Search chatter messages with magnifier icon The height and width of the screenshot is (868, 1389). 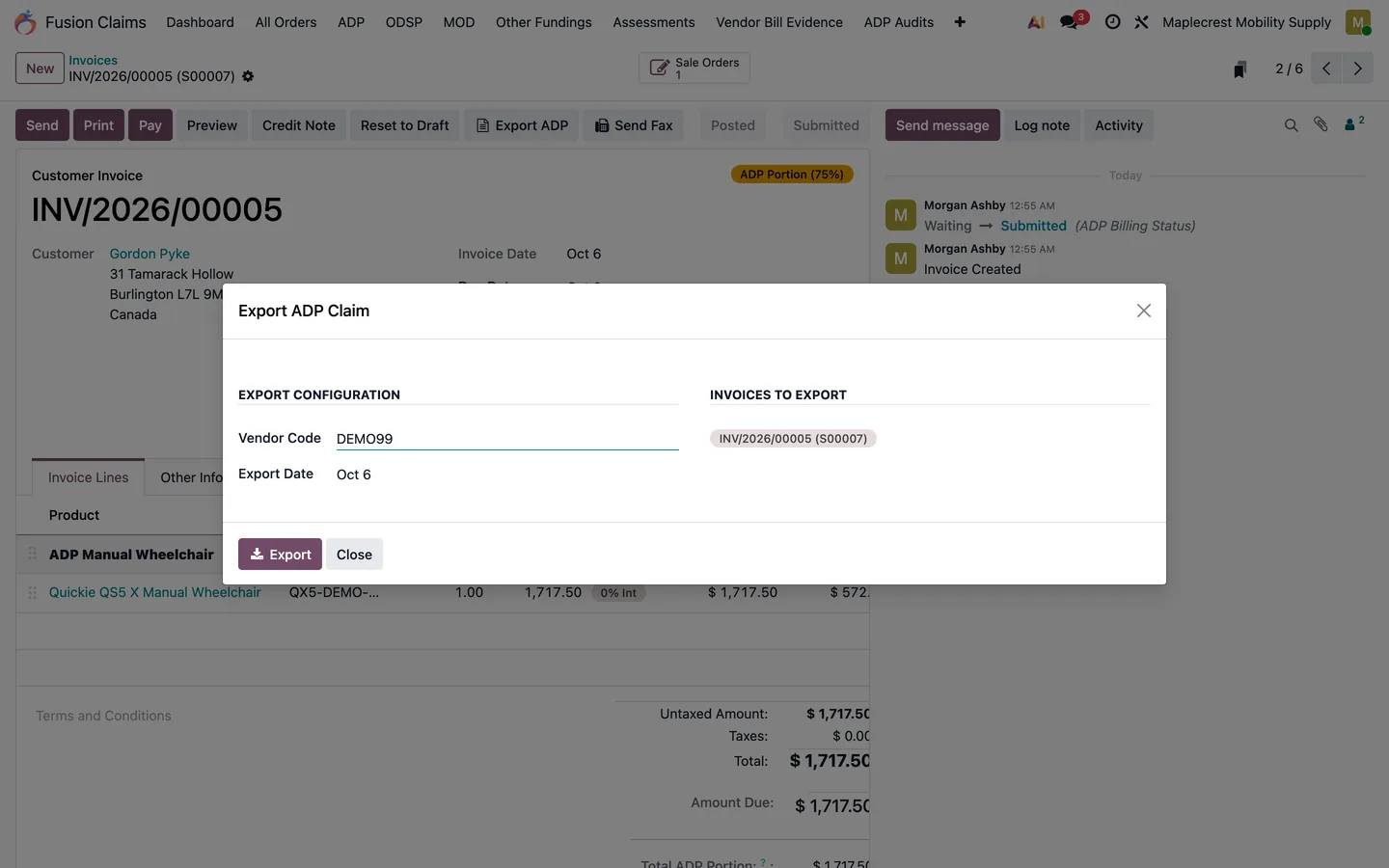pyautogui.click(x=1291, y=125)
